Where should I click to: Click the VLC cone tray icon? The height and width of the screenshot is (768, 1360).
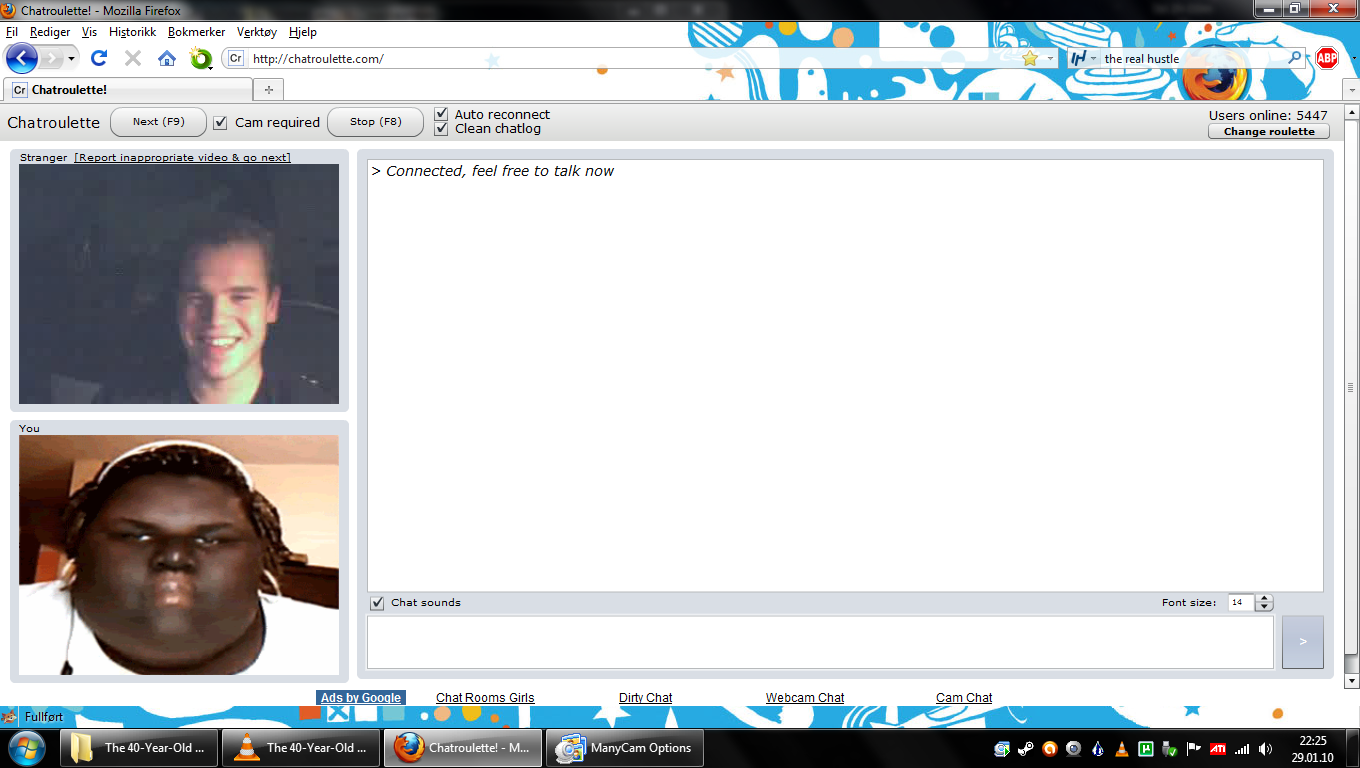pos(1122,748)
